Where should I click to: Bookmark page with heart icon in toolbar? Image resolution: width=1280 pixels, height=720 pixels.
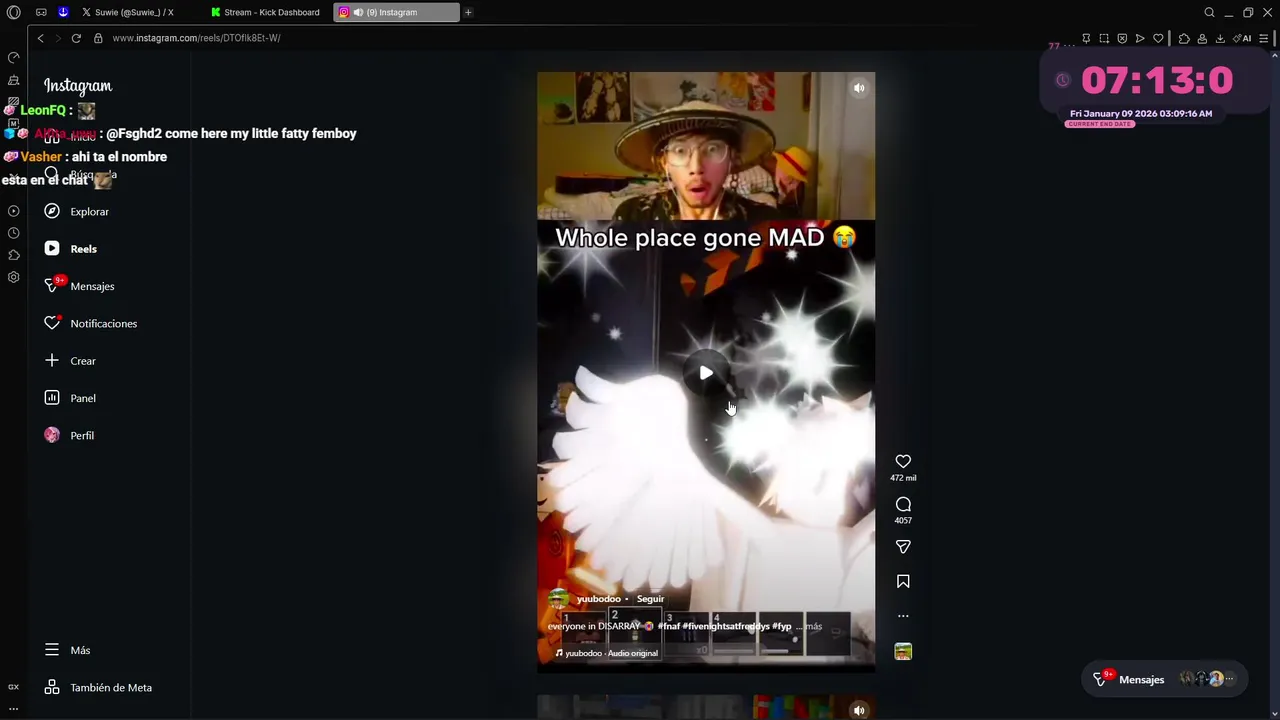coord(1158,38)
